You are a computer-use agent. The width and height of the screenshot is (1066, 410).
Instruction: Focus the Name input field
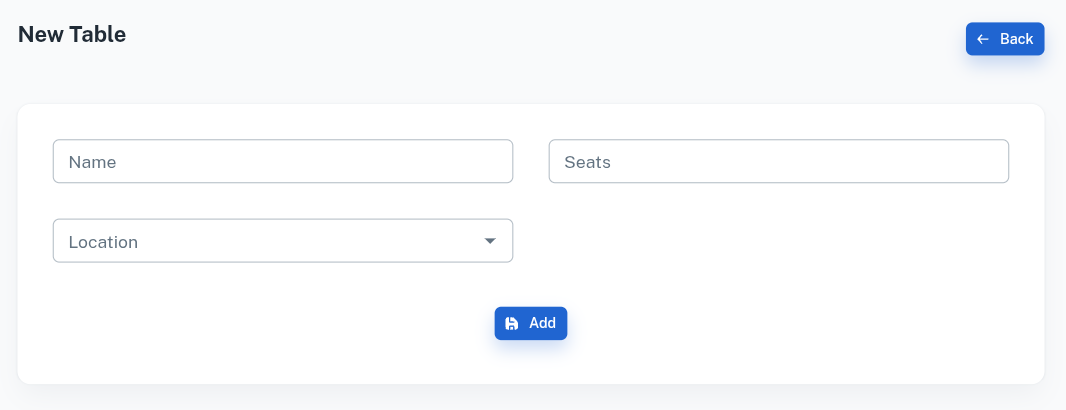pos(283,161)
